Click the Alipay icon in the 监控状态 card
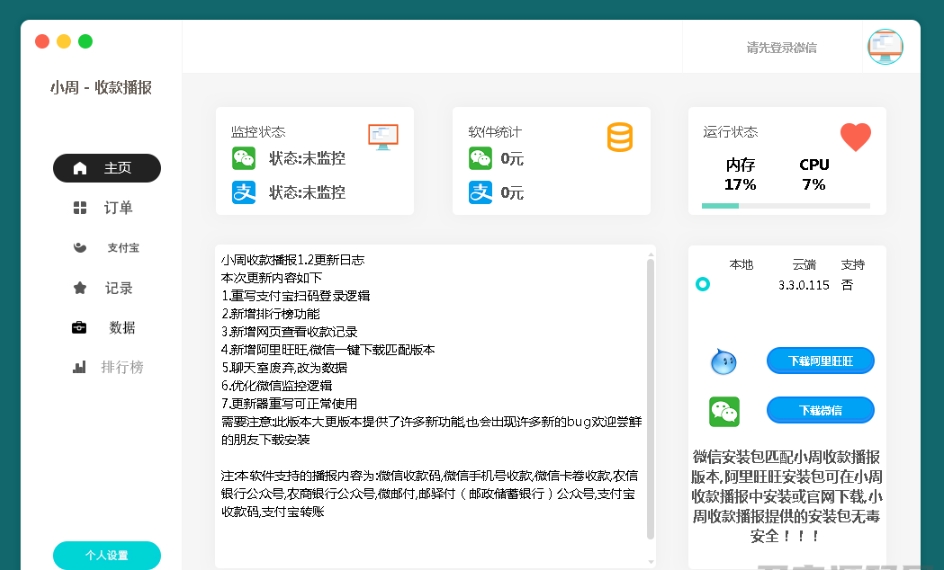Viewport: 944px width, 570px height. 244,193
